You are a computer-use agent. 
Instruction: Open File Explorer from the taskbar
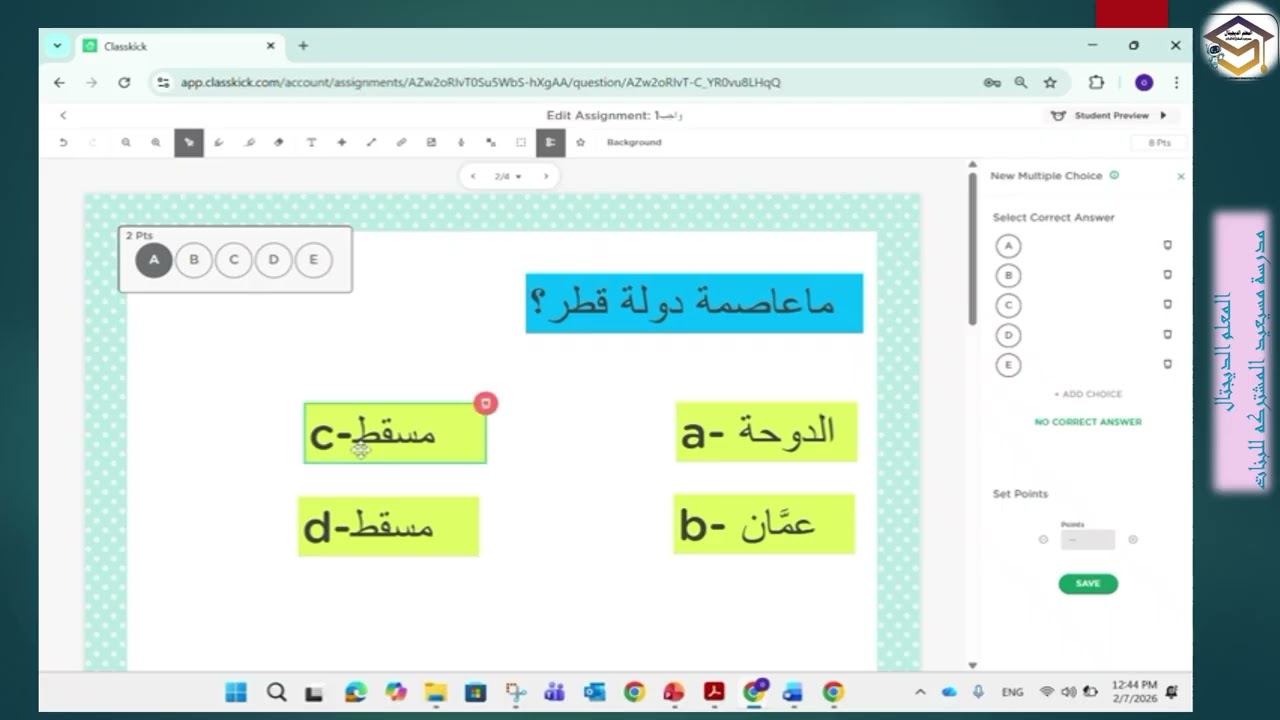point(435,692)
